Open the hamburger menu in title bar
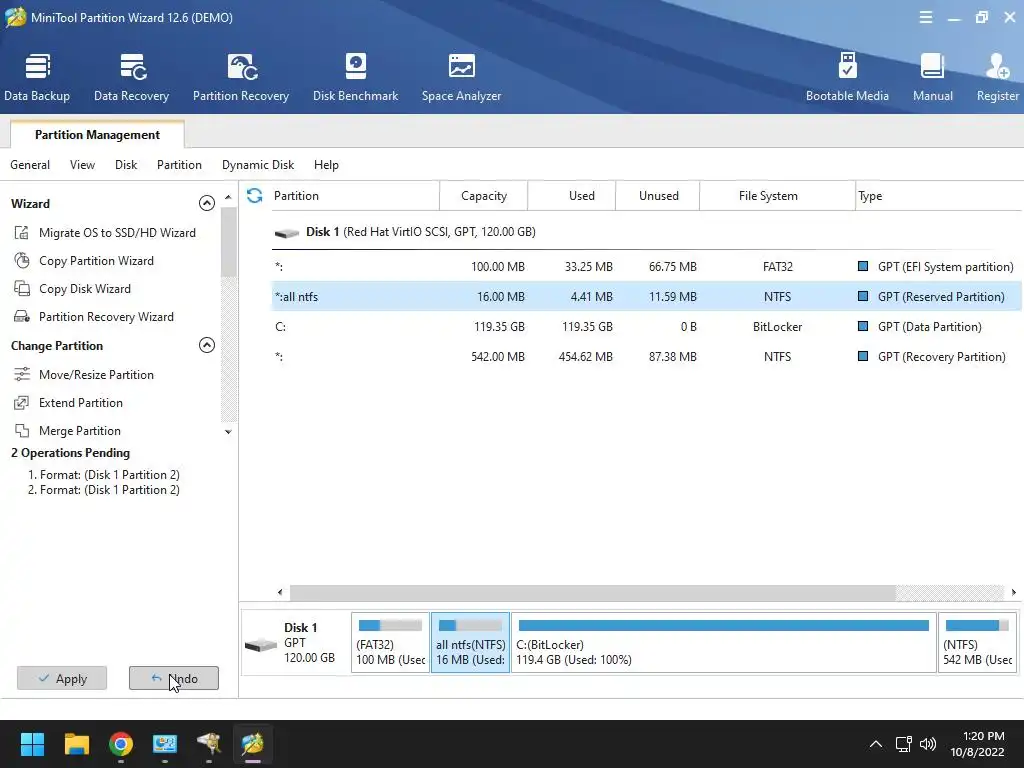Image resolution: width=1024 pixels, height=768 pixels. point(925,18)
